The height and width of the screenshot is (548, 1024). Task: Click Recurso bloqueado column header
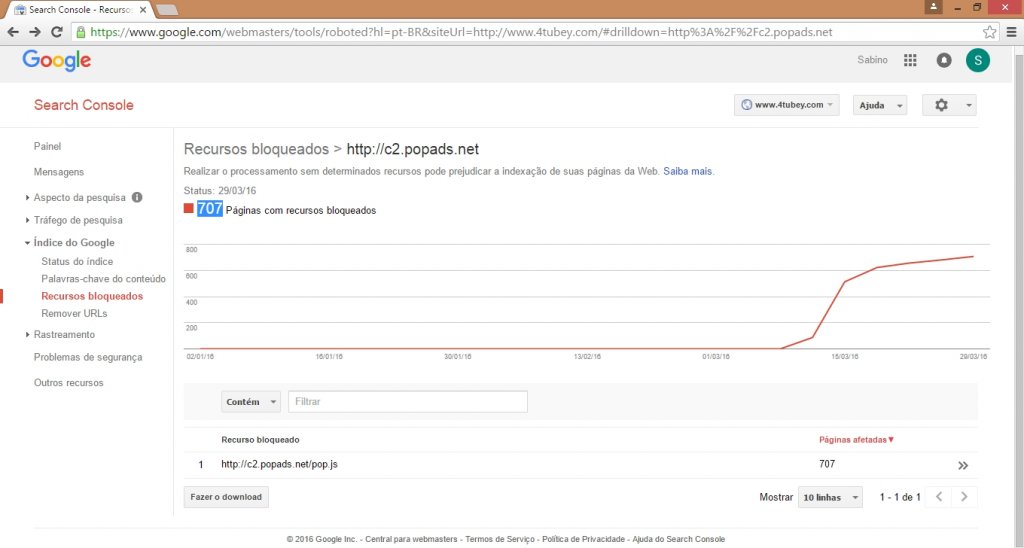(260, 440)
